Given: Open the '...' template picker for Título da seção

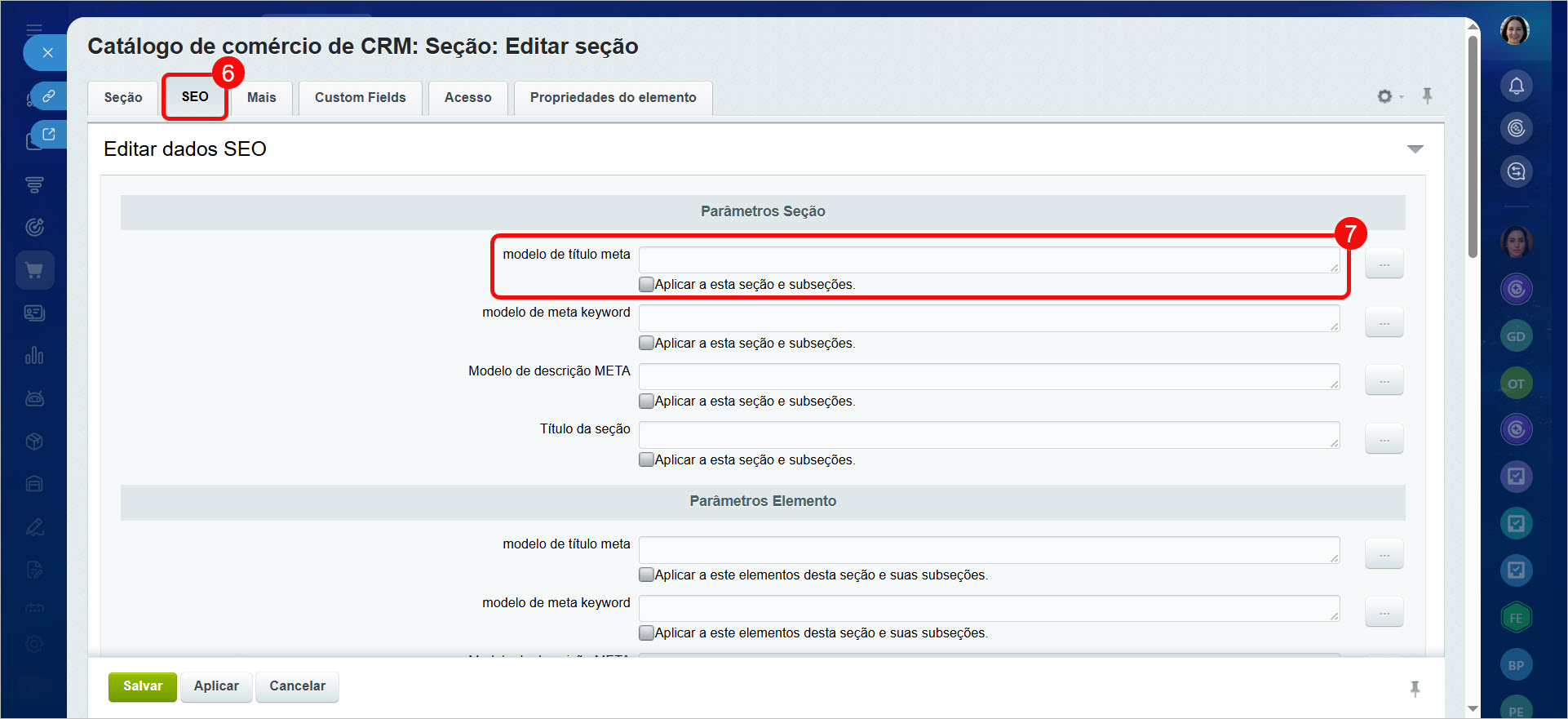Looking at the screenshot, I should click(1384, 439).
